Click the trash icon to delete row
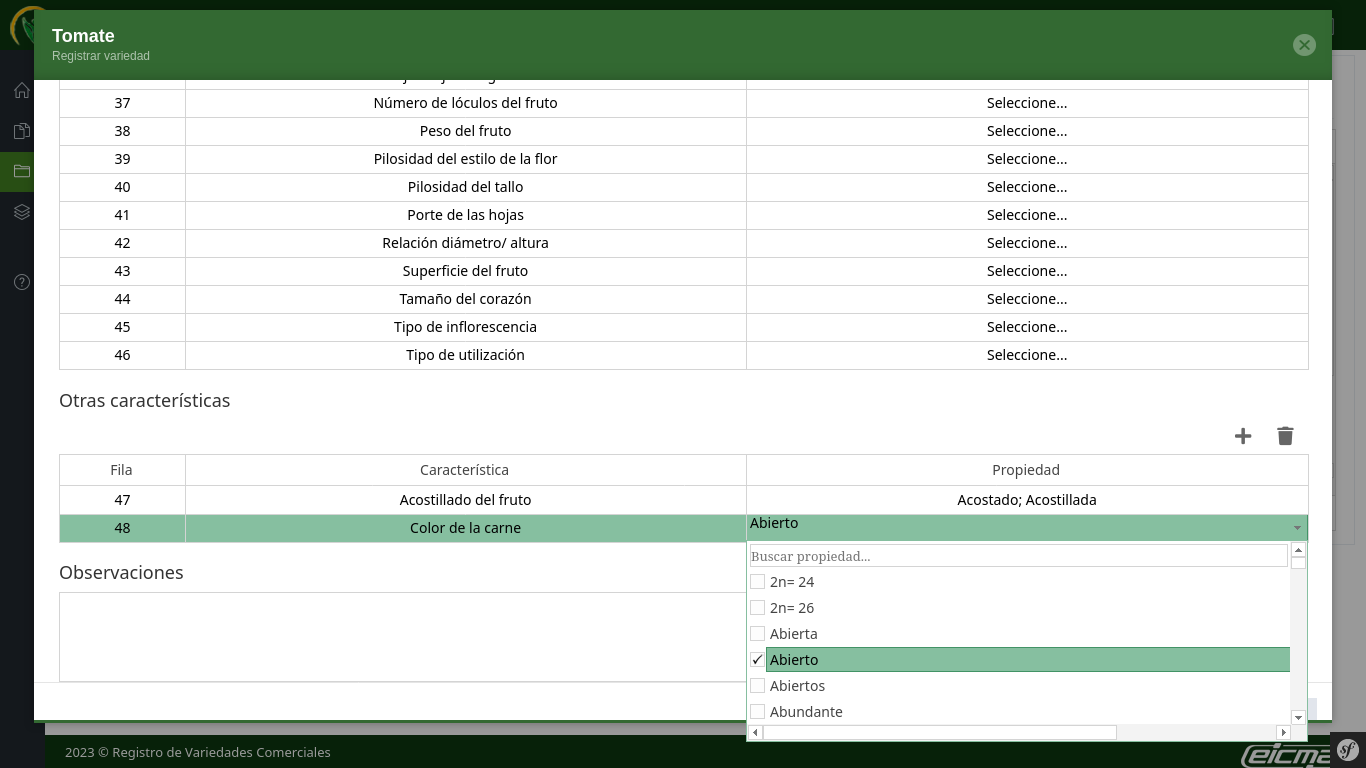The image size is (1366, 768). point(1285,436)
